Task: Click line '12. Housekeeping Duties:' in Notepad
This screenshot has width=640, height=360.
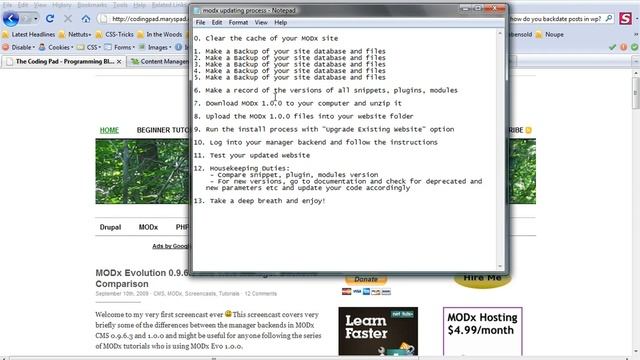Action: (x=242, y=168)
